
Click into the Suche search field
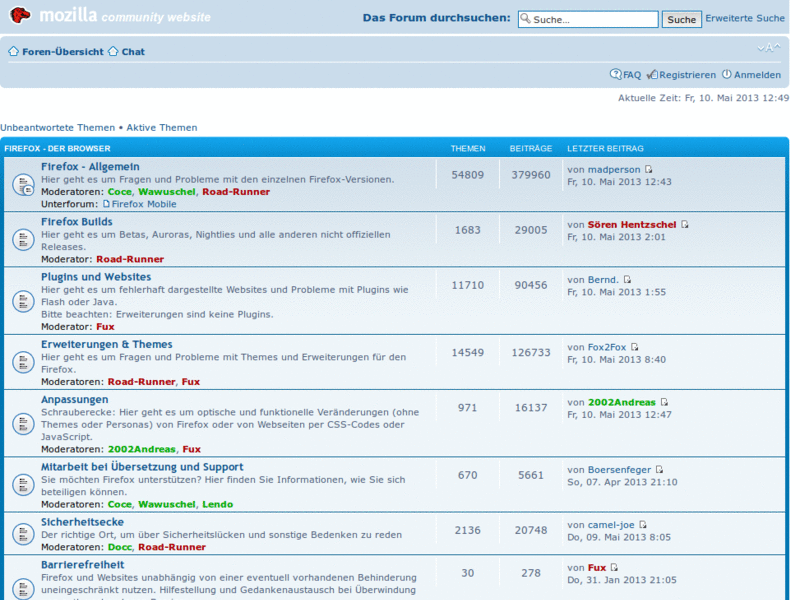[588, 19]
